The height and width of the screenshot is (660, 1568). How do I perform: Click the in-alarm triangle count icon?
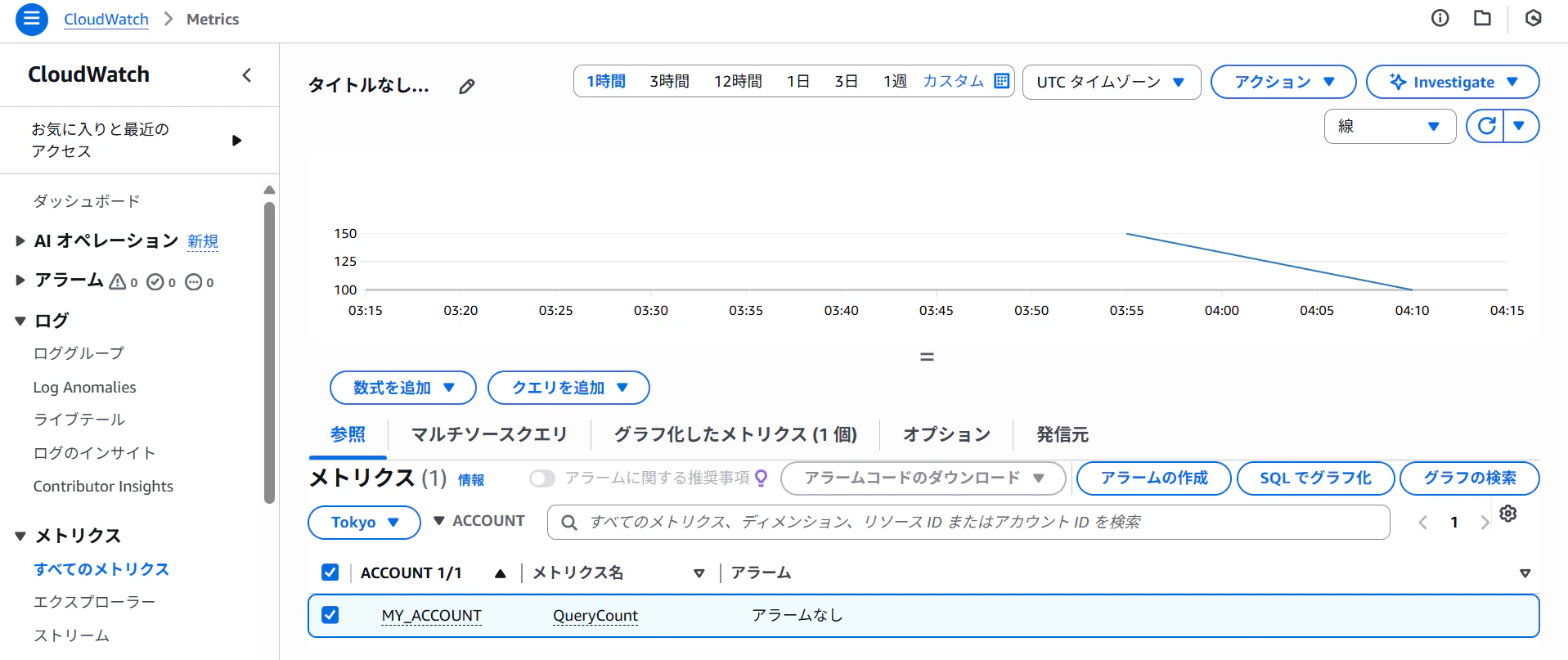[118, 282]
